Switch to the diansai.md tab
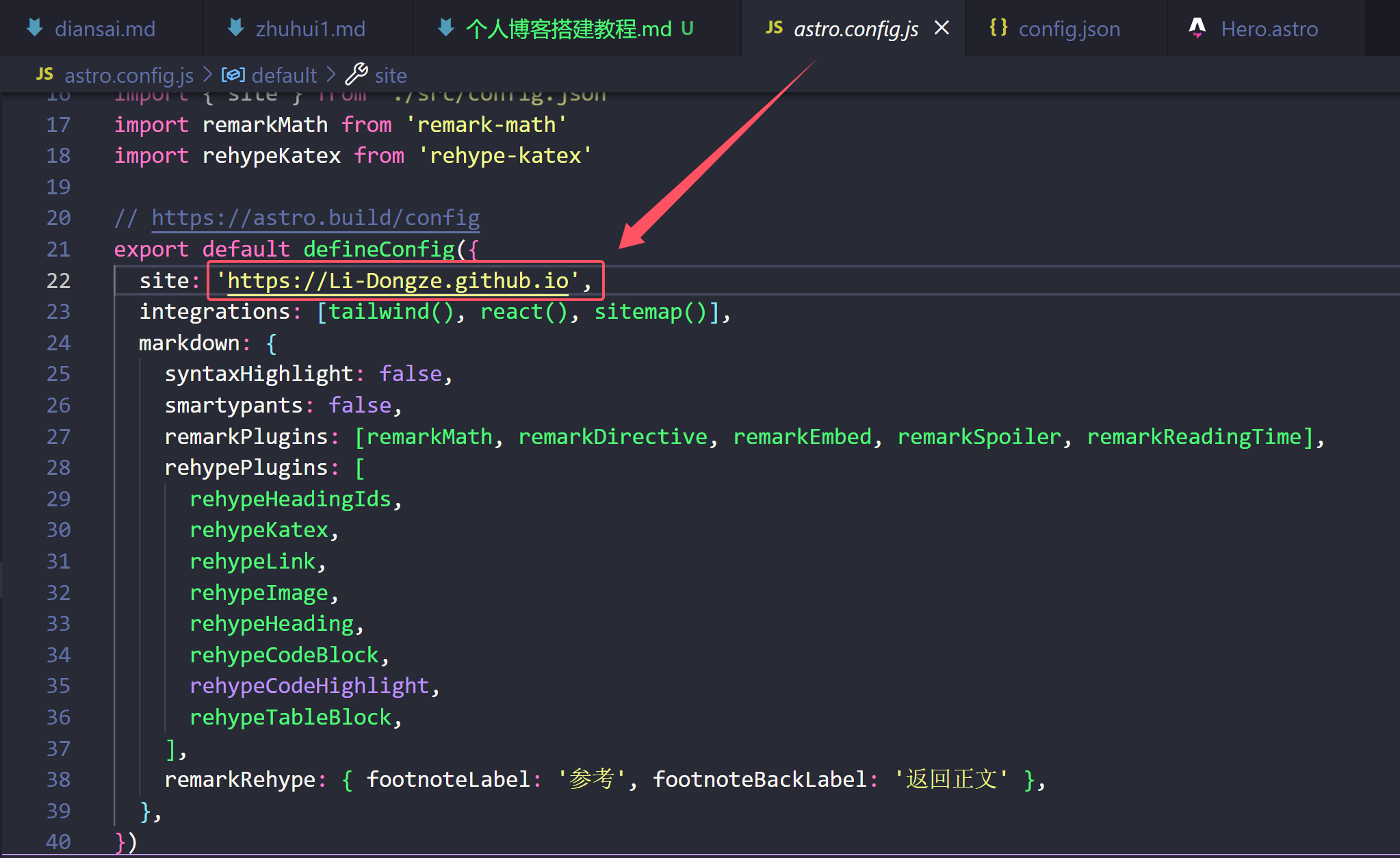Screen dimensions: 1400x858 click(x=101, y=29)
